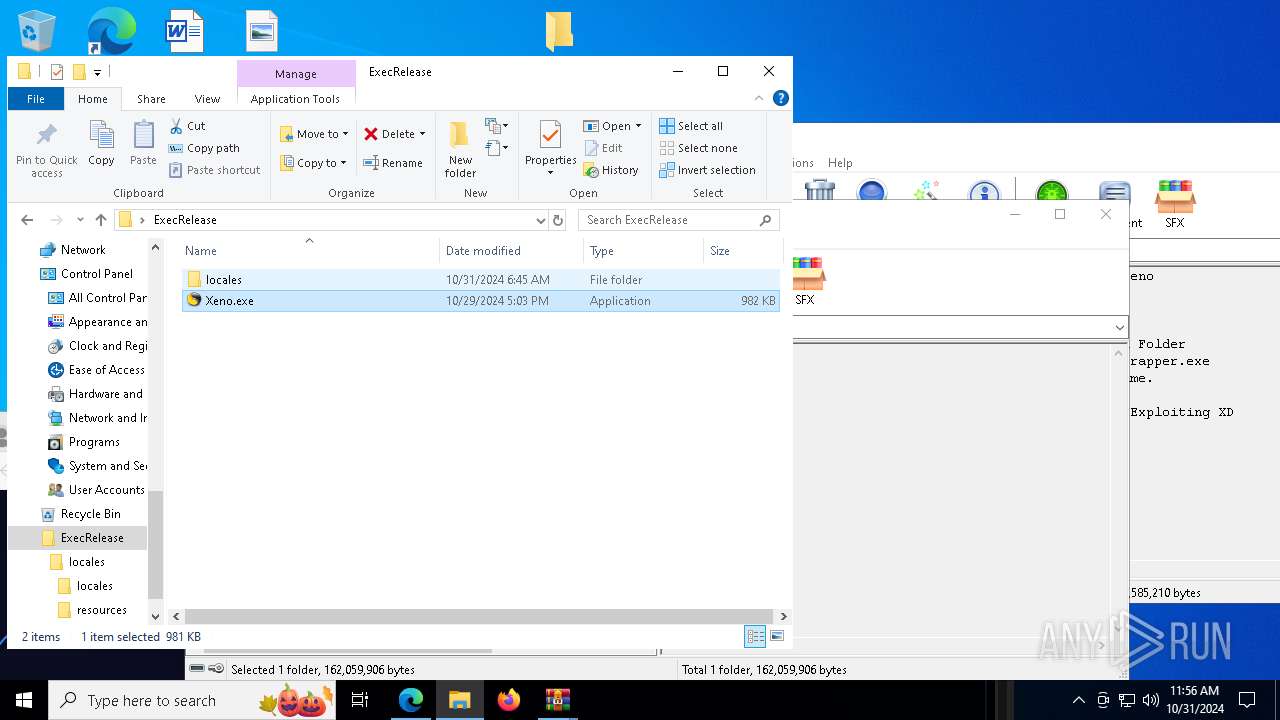Refresh the ExecRelease folder
This screenshot has height=720, width=1280.
[558, 220]
